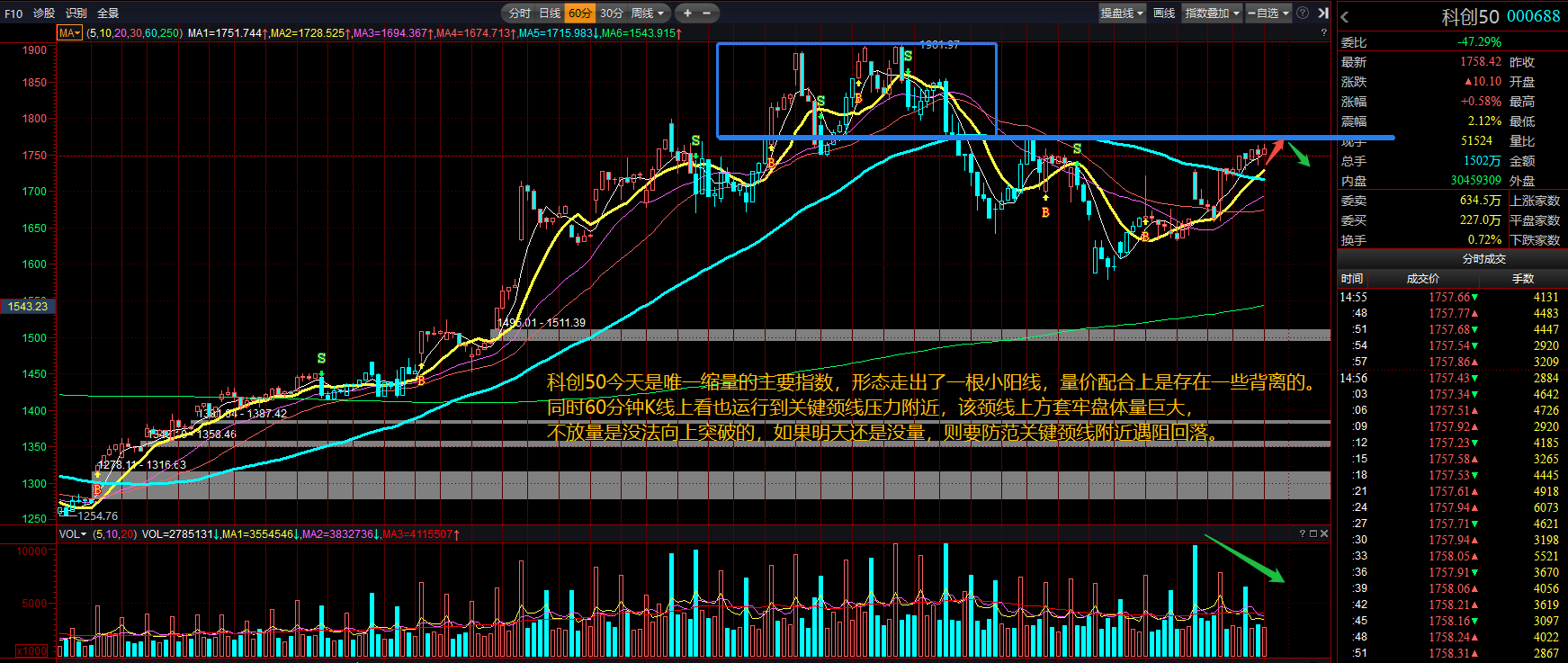
Task: Click the 上涨家数 label
Action: pos(1535,201)
